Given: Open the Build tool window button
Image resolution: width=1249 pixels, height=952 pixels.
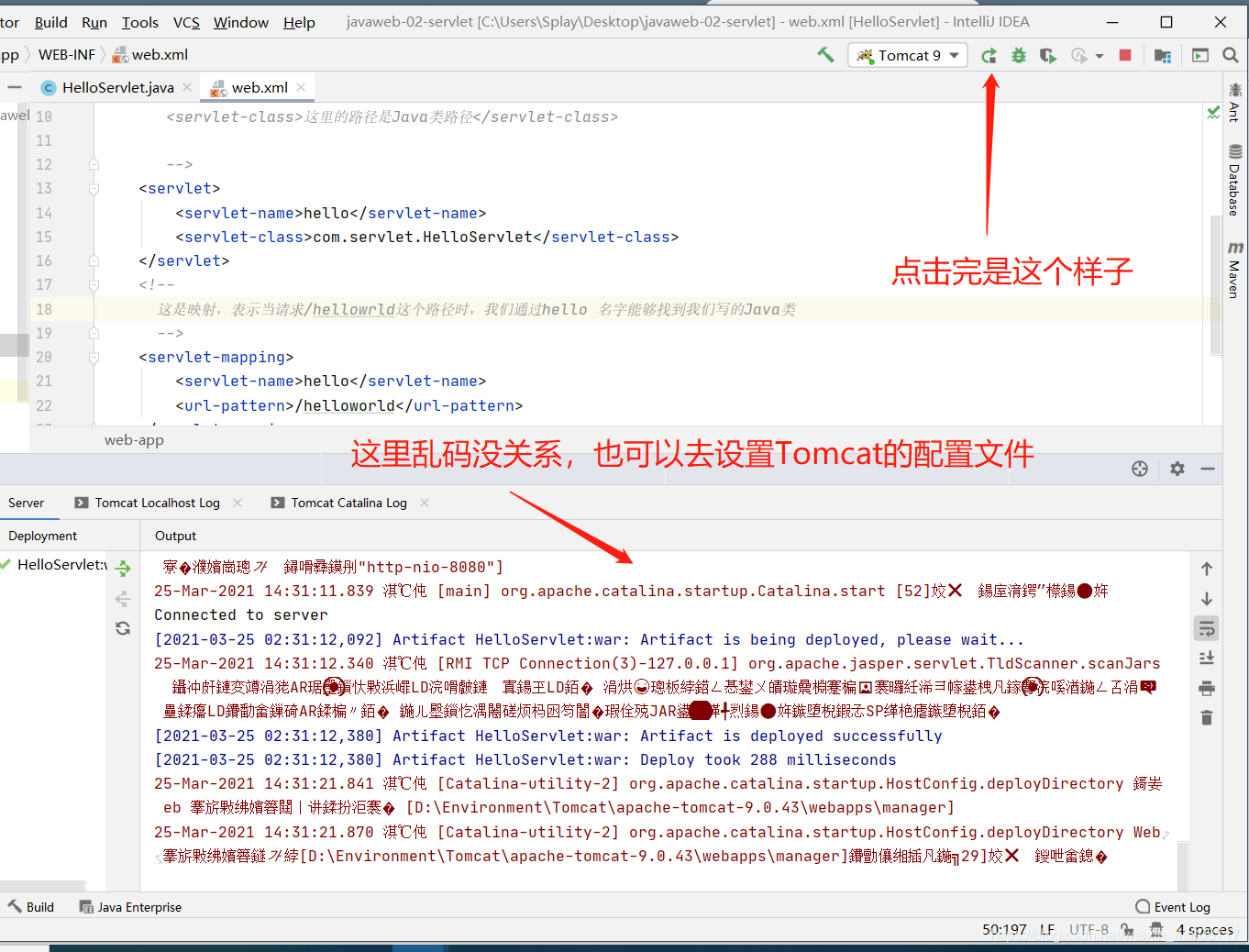Looking at the screenshot, I should pos(31,907).
